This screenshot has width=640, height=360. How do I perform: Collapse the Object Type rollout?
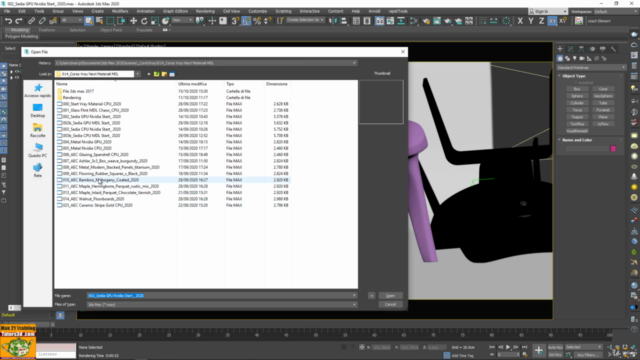[x=573, y=76]
